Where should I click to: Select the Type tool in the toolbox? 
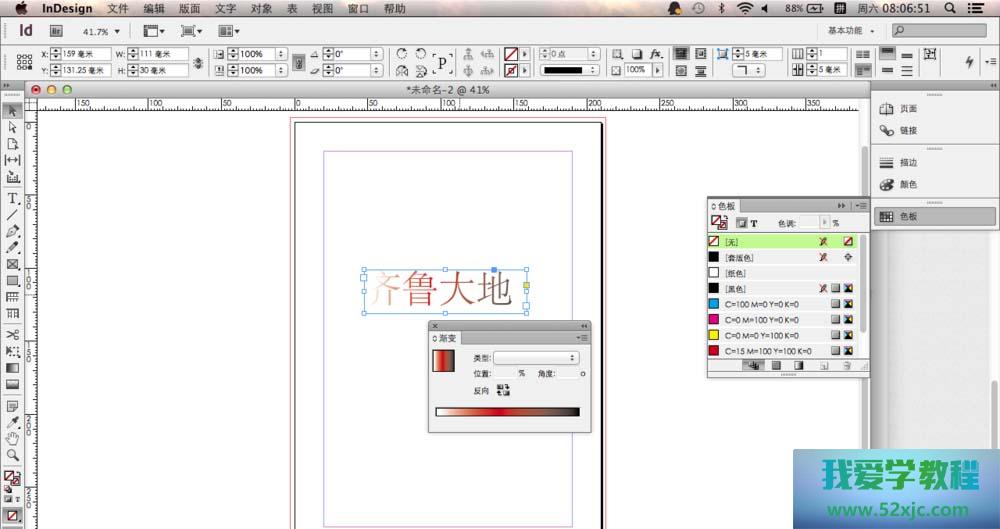(x=13, y=198)
